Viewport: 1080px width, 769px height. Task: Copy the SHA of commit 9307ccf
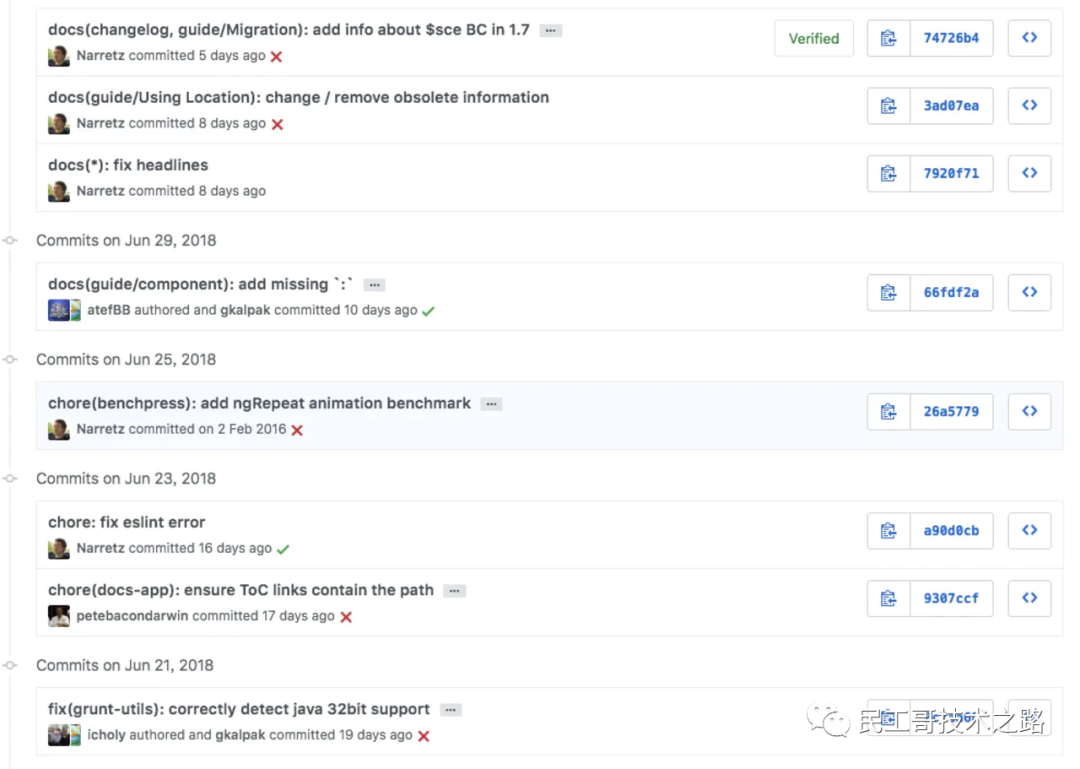pyautogui.click(x=888, y=598)
